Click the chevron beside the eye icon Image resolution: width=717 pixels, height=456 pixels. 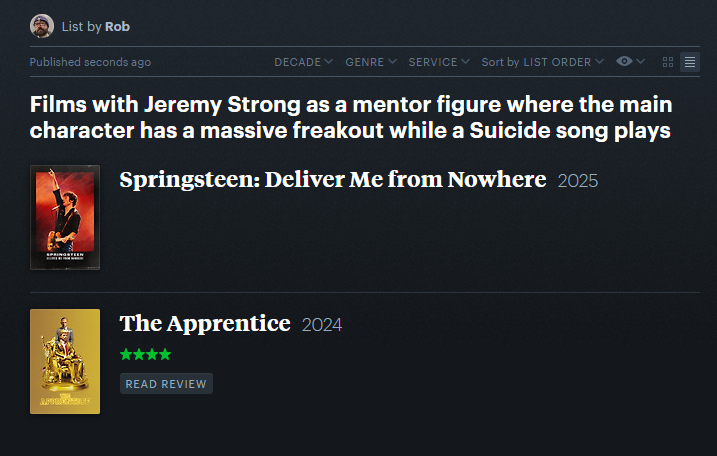[x=641, y=62]
